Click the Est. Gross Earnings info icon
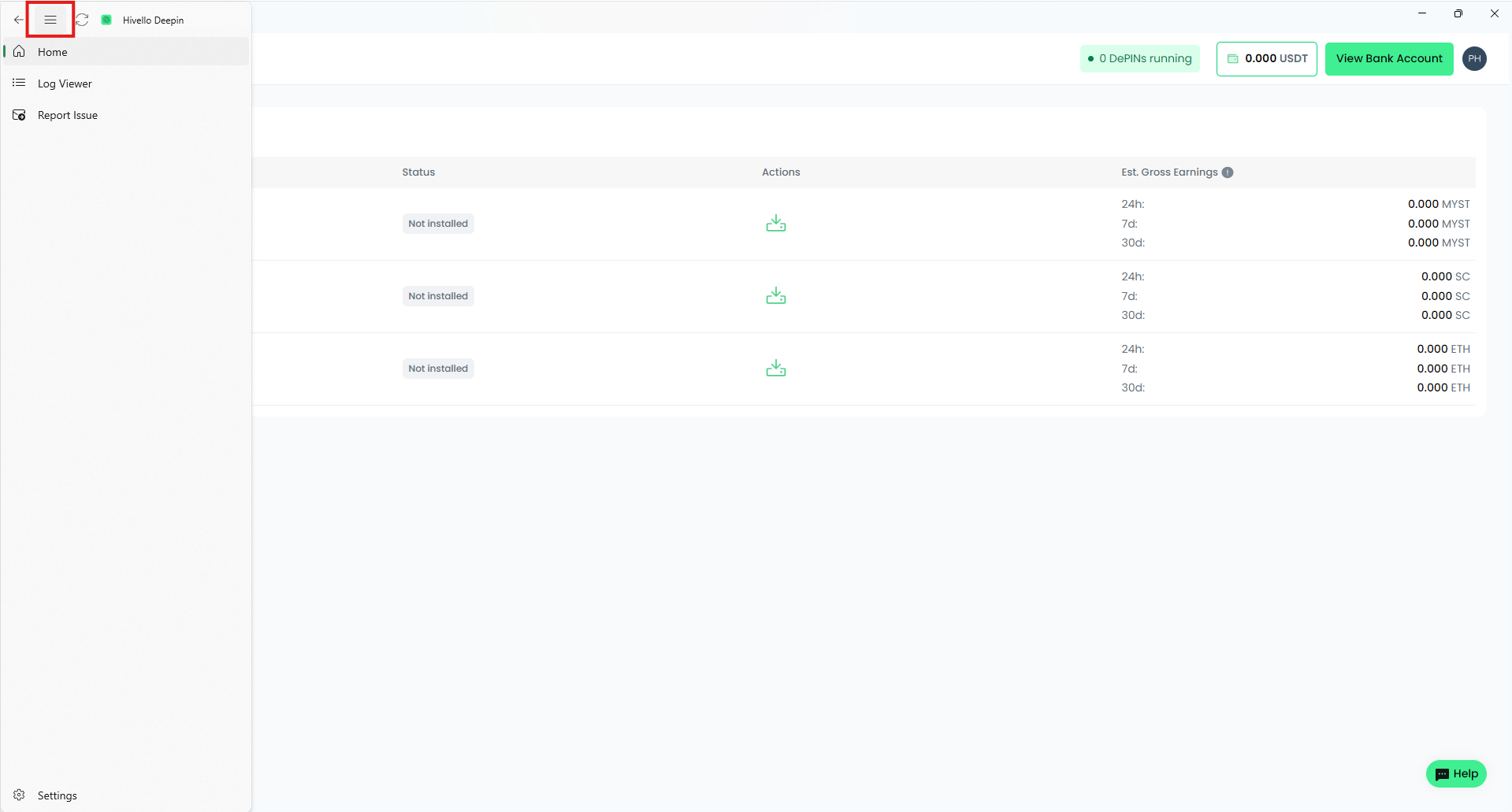This screenshot has width=1512, height=812. point(1227,172)
